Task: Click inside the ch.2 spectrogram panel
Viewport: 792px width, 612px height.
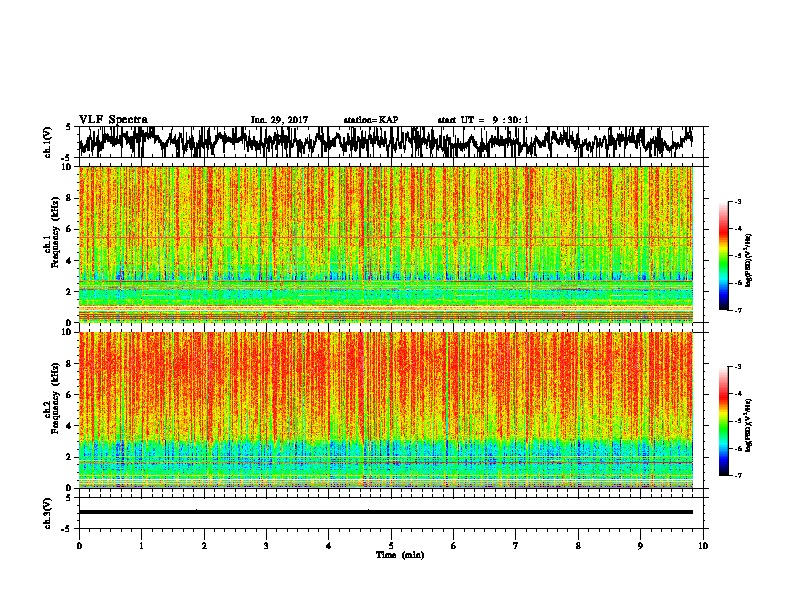Action: tap(385, 410)
